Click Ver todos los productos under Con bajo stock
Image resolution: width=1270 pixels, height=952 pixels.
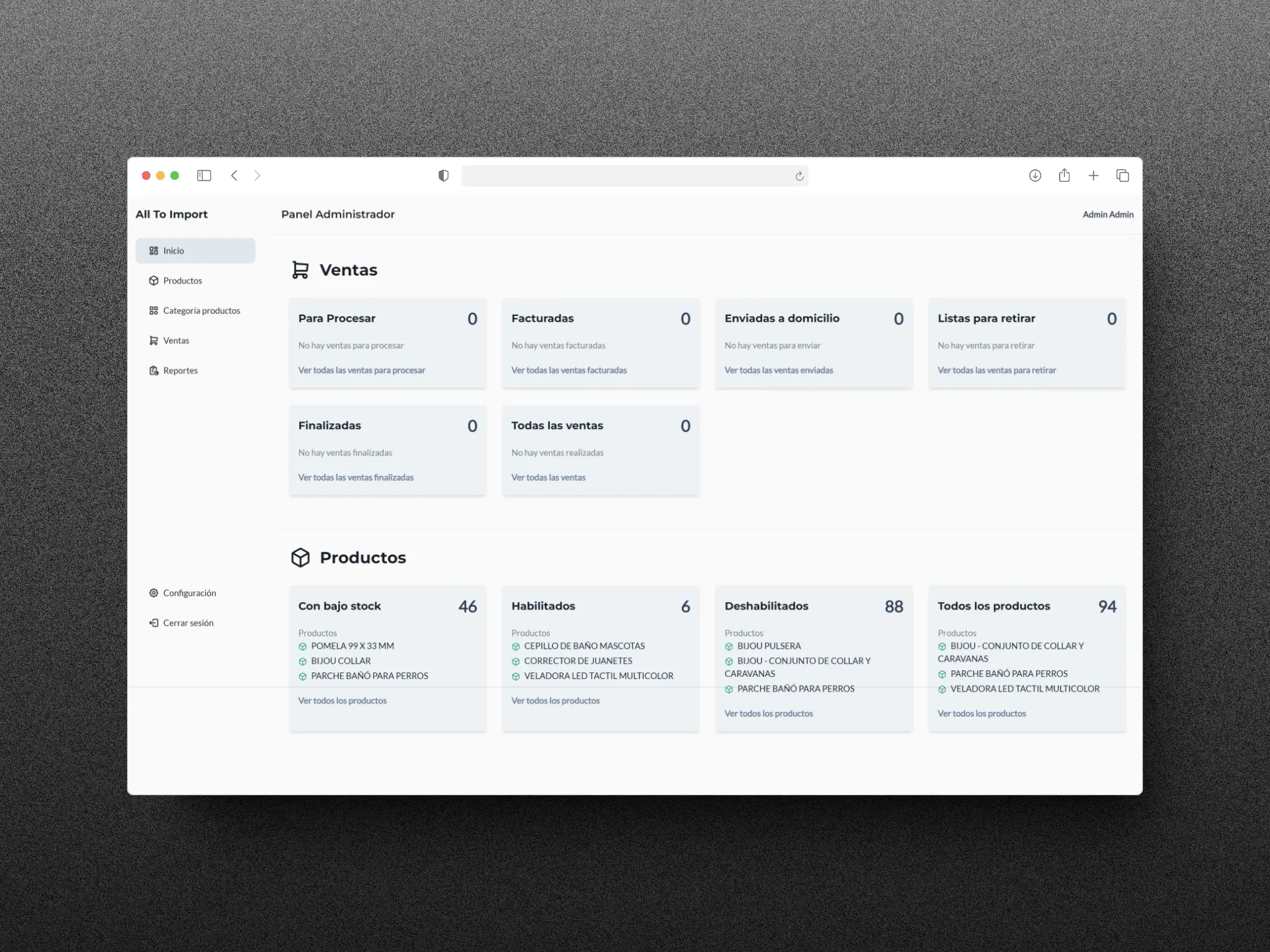(343, 701)
